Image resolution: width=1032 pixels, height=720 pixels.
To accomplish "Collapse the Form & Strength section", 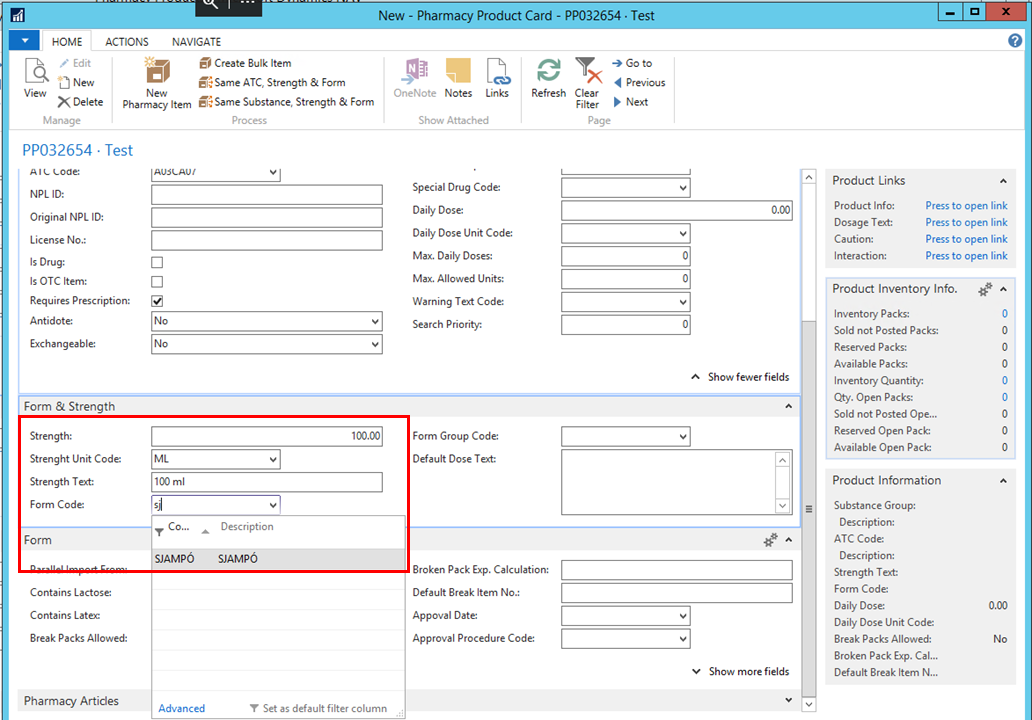I will pos(789,407).
